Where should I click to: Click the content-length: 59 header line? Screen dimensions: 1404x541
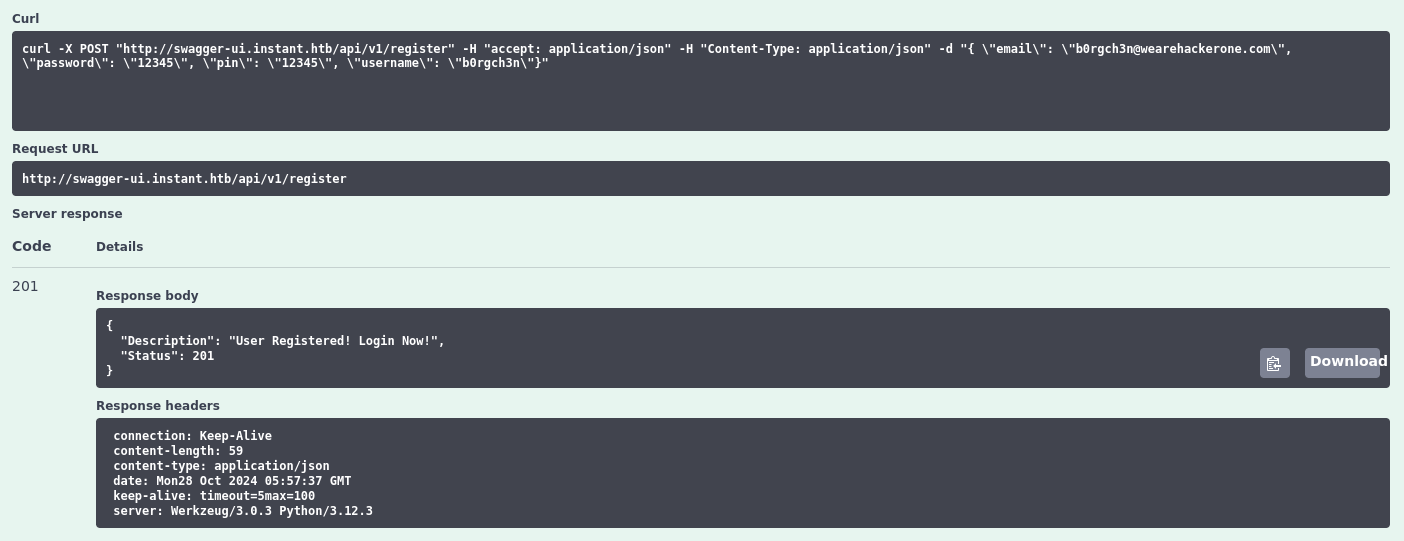[178, 451]
